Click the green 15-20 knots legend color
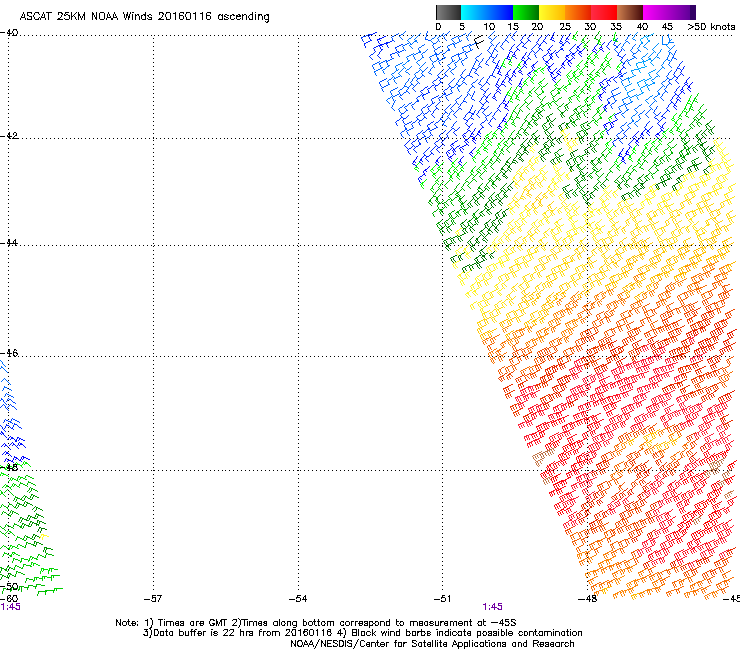740x650 pixels. pyautogui.click(x=526, y=12)
